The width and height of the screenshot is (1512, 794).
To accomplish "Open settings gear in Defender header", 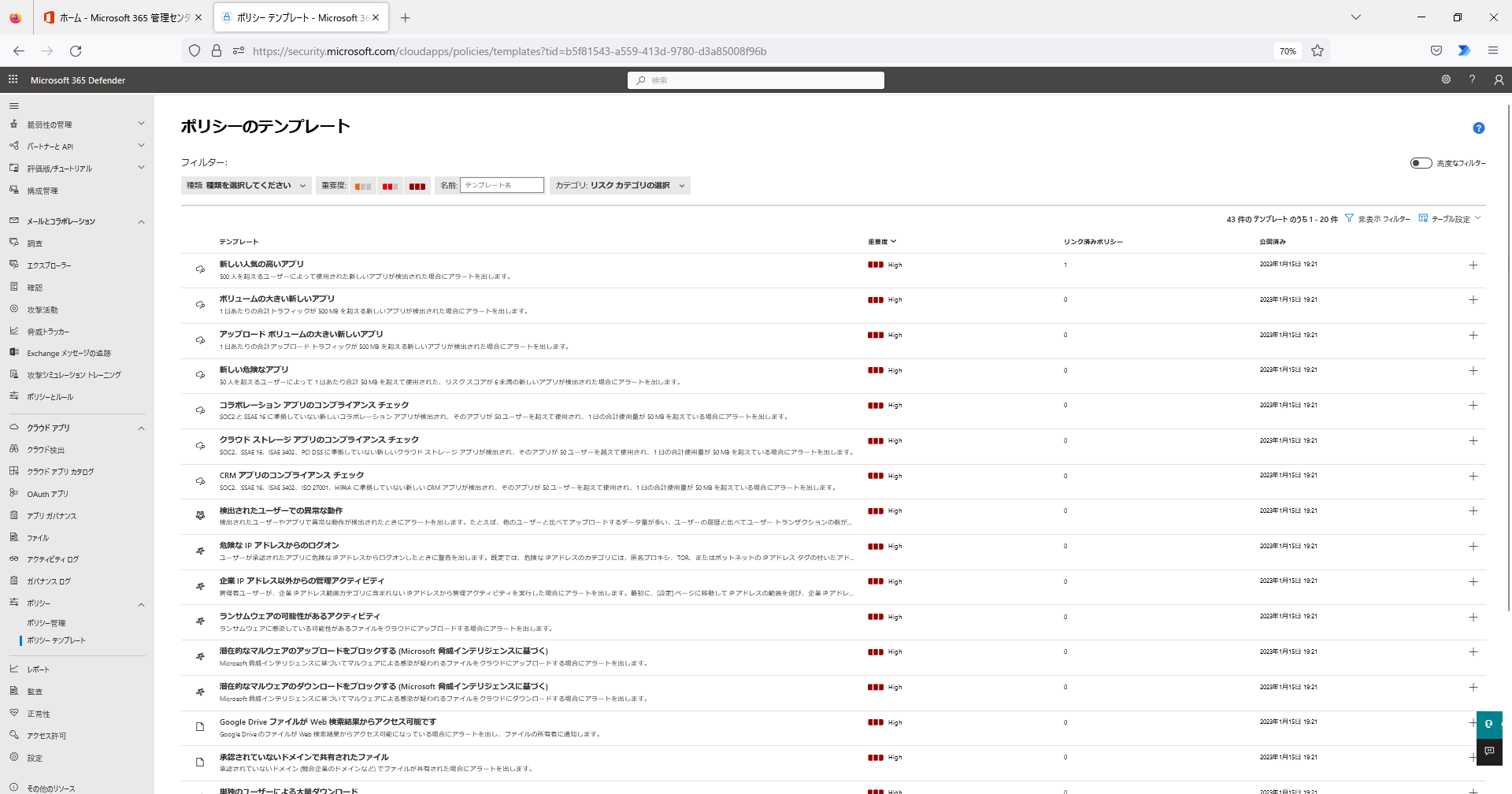I will tap(1446, 80).
